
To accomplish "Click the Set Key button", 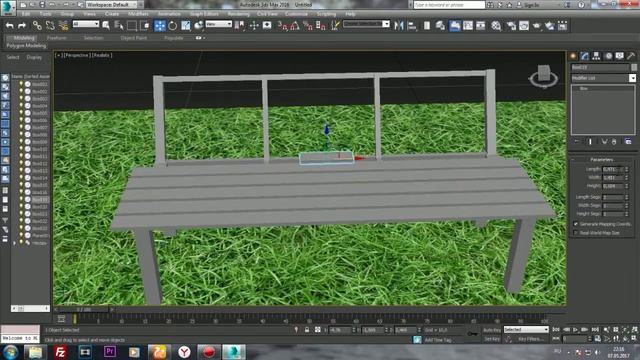I will coord(491,339).
